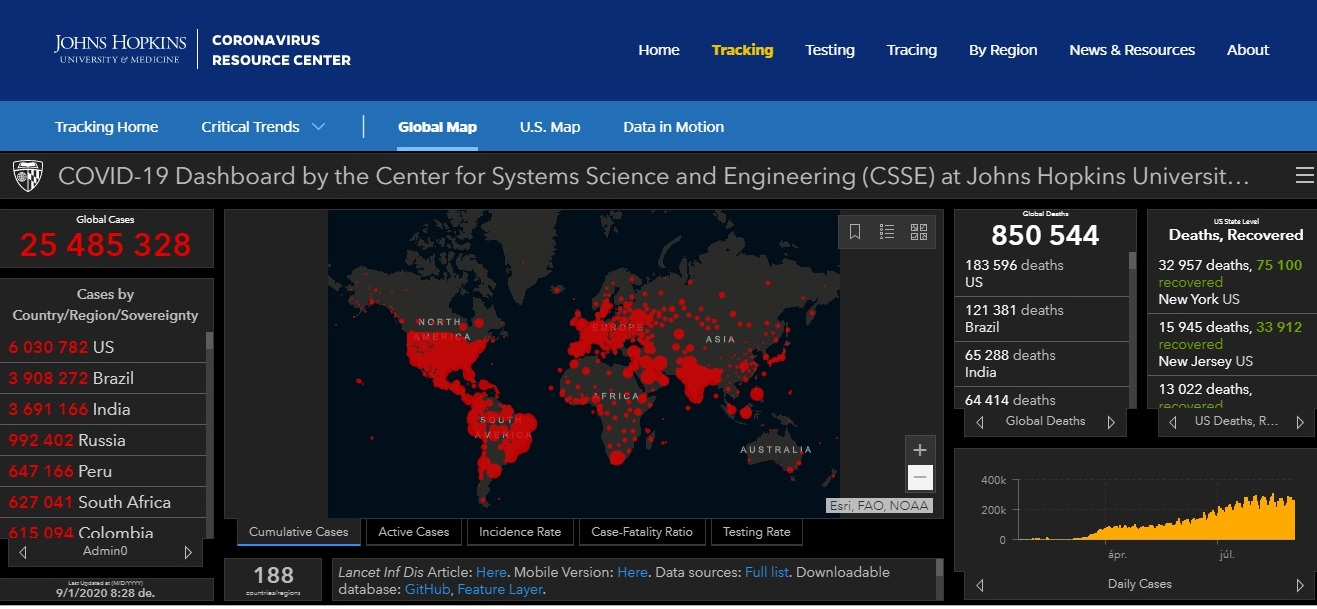Viewport: 1317px width, 609px height.
Task: Click previous arrow beside Global Deaths
Action: coord(980,422)
